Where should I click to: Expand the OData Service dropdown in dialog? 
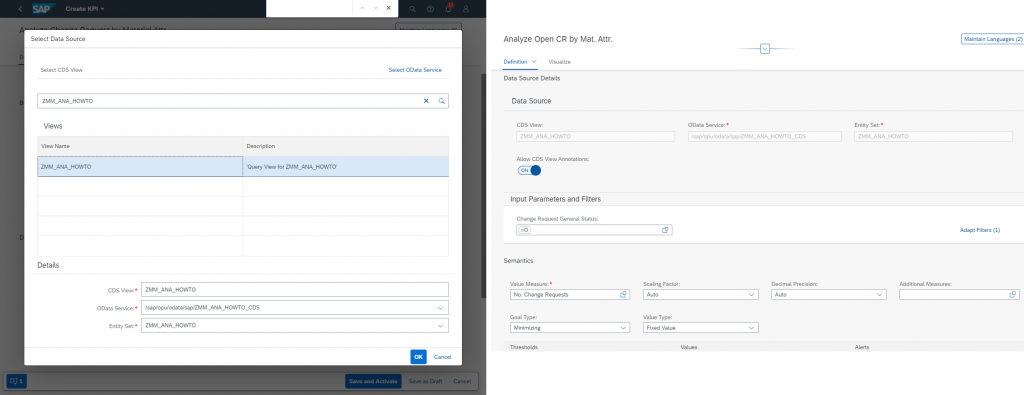(441, 308)
